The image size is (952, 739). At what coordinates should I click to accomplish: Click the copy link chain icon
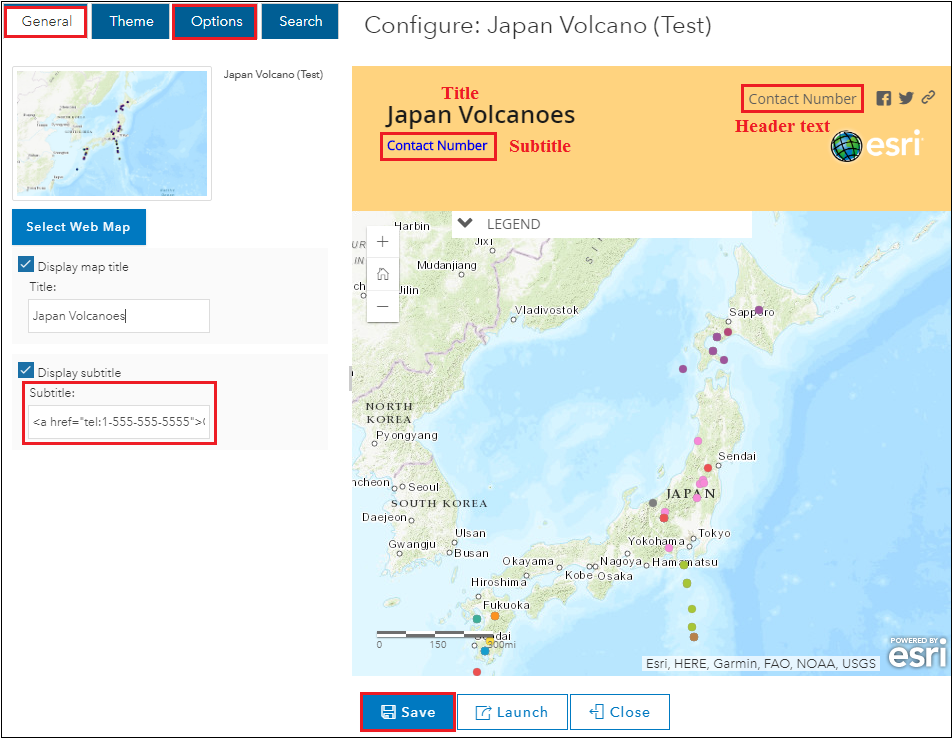coord(929,98)
